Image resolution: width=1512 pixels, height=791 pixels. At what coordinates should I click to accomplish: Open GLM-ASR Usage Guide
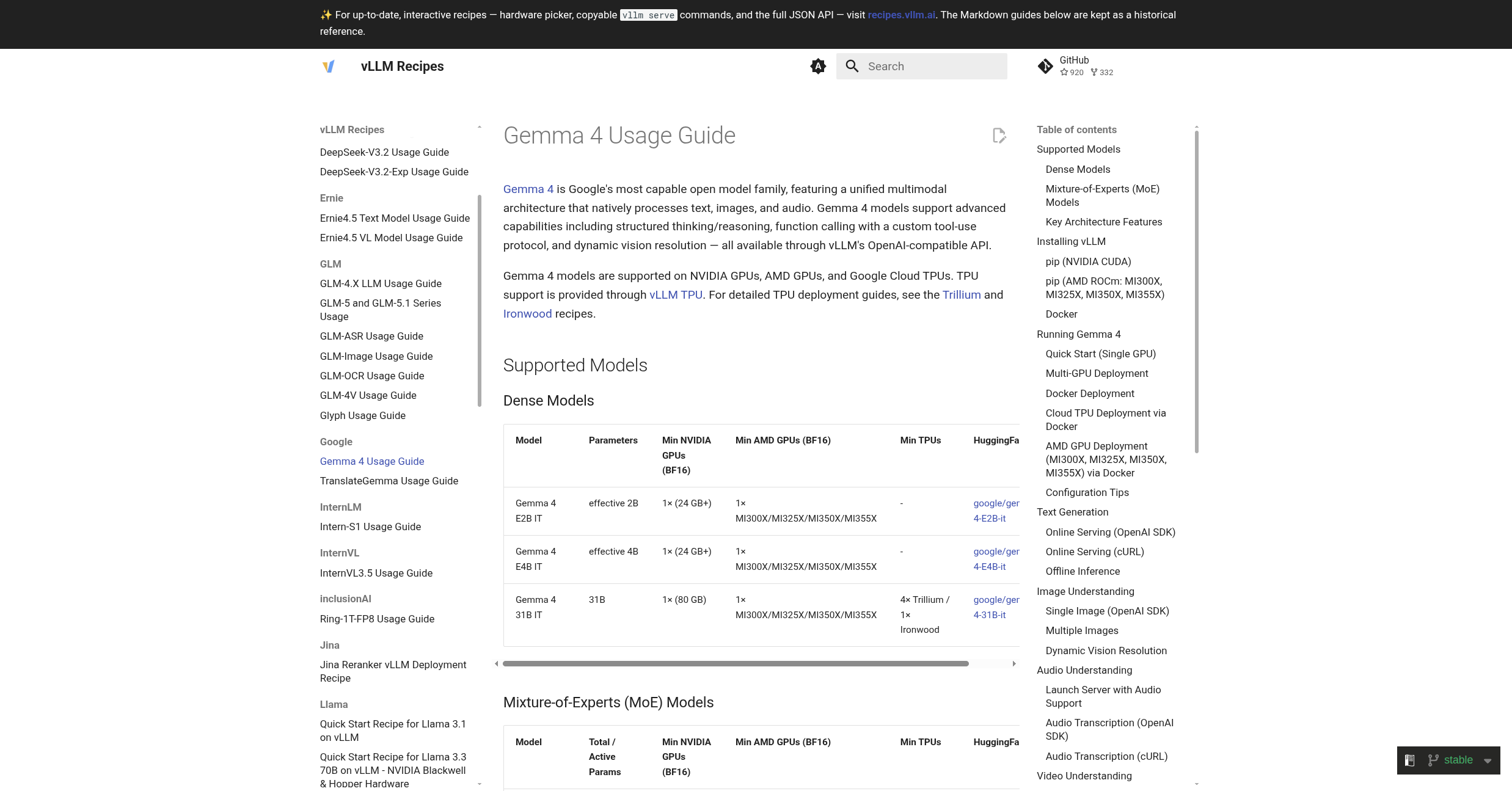coord(371,336)
